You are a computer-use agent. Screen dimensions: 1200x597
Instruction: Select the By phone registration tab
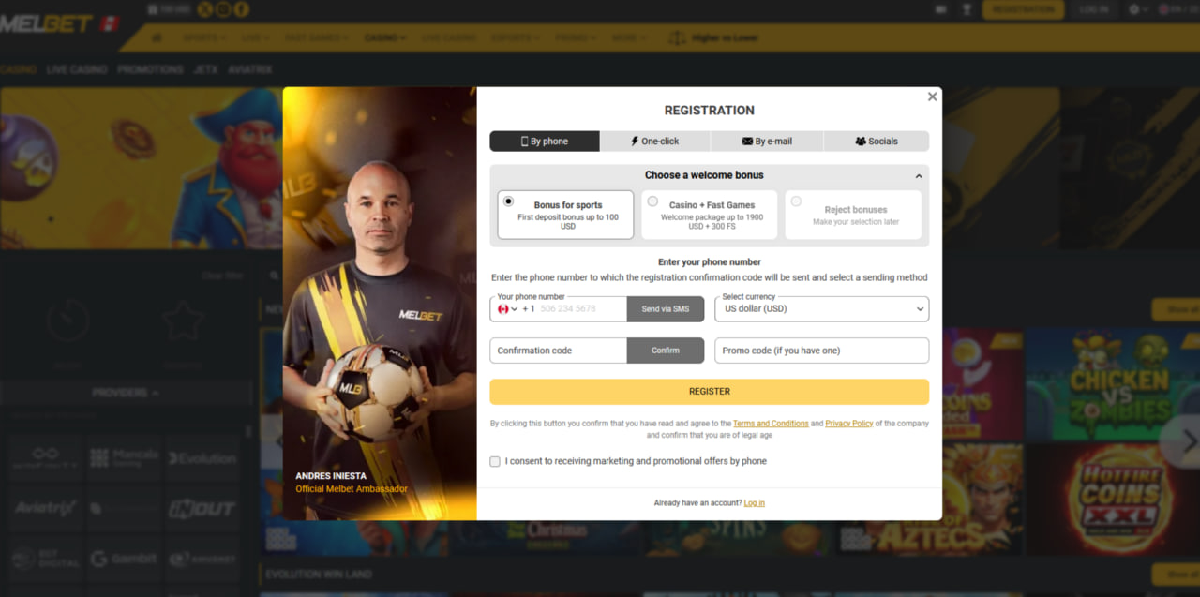(545, 141)
